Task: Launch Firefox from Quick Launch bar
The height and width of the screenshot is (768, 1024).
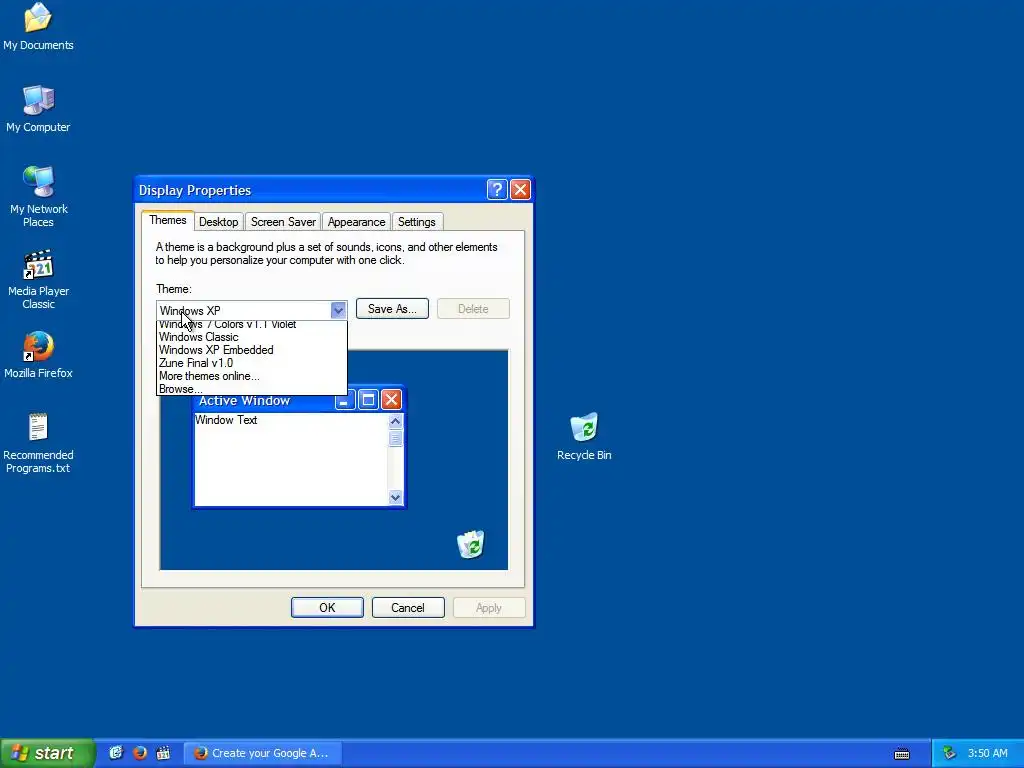Action: pos(140,753)
